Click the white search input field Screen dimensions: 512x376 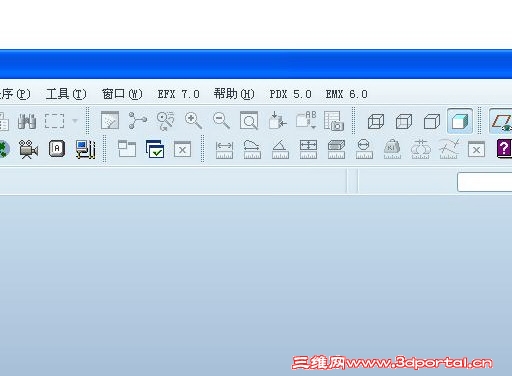[485, 182]
